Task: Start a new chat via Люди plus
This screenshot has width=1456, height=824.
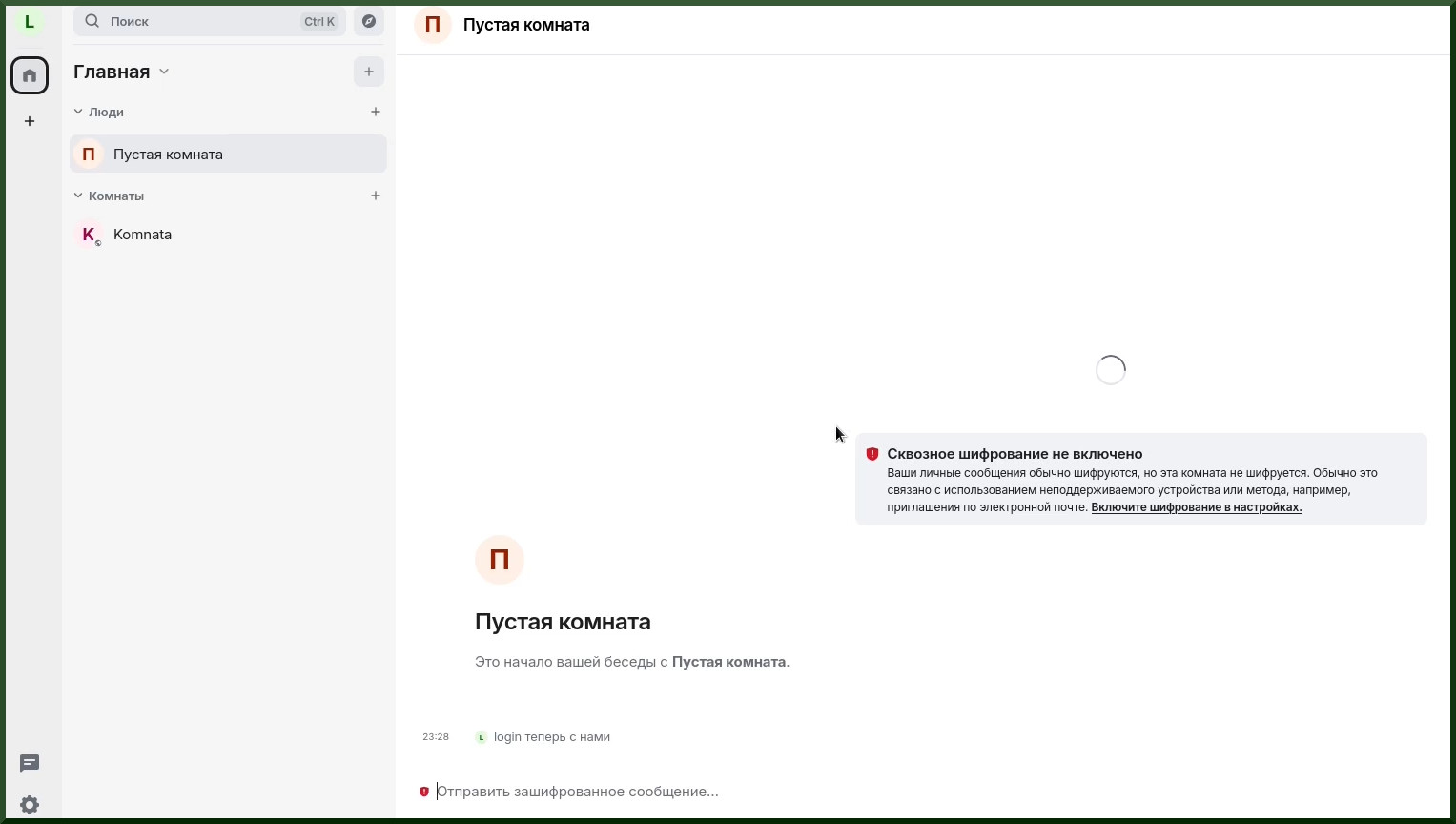Action: pos(376,112)
